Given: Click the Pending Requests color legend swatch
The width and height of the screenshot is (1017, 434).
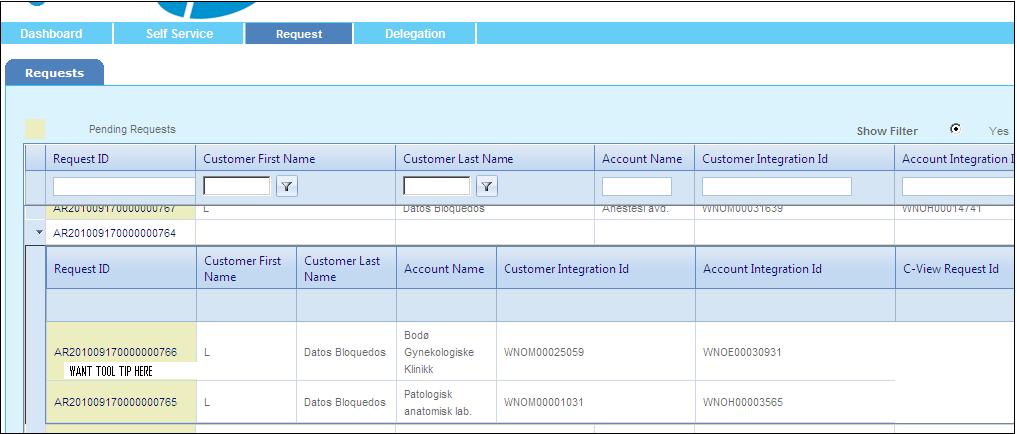Looking at the screenshot, I should pyautogui.click(x=35, y=129).
